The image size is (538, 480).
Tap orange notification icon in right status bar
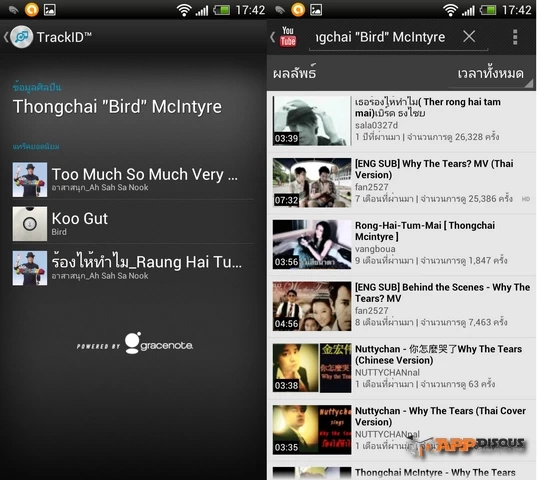(x=298, y=10)
